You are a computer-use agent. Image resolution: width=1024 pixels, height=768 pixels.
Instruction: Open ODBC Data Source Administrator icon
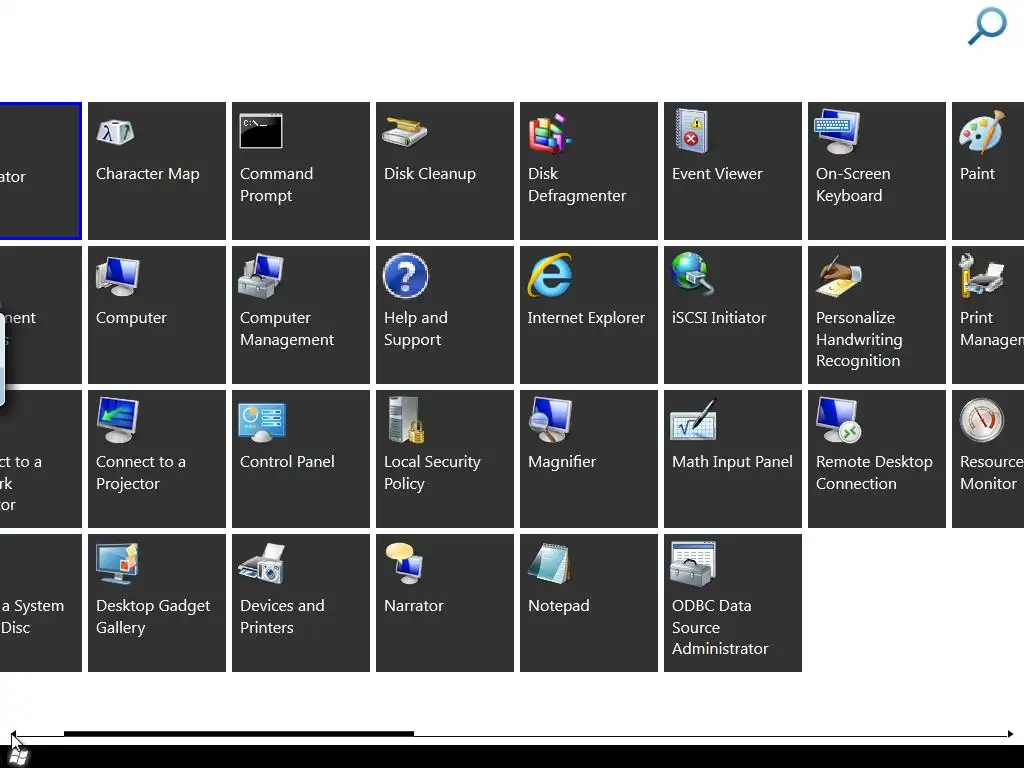(694, 564)
